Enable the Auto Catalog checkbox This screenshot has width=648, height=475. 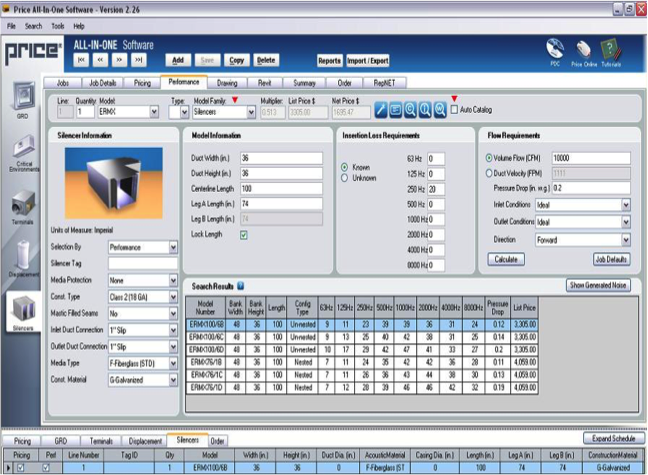tap(454, 110)
